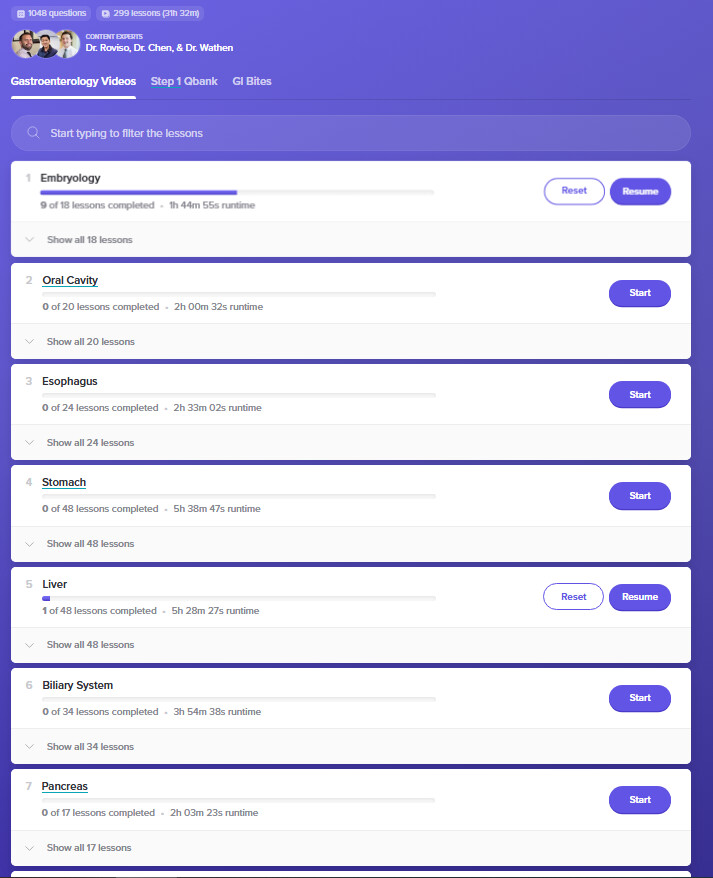The image size is (713, 878).
Task: Click the Biliary System expand chevron
Action: [x=29, y=747]
